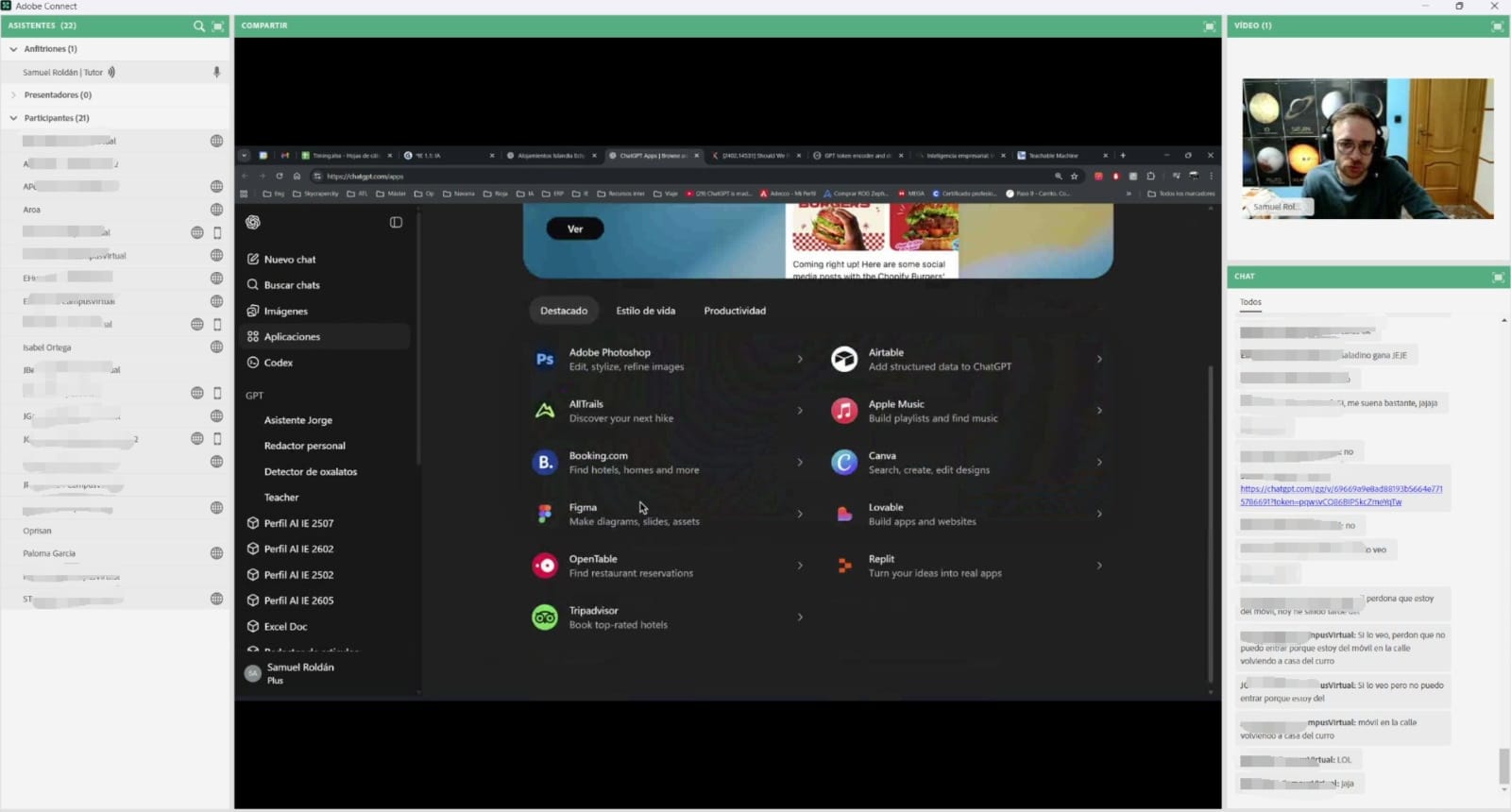Open ChatGPT logo in sidebar

253,223
